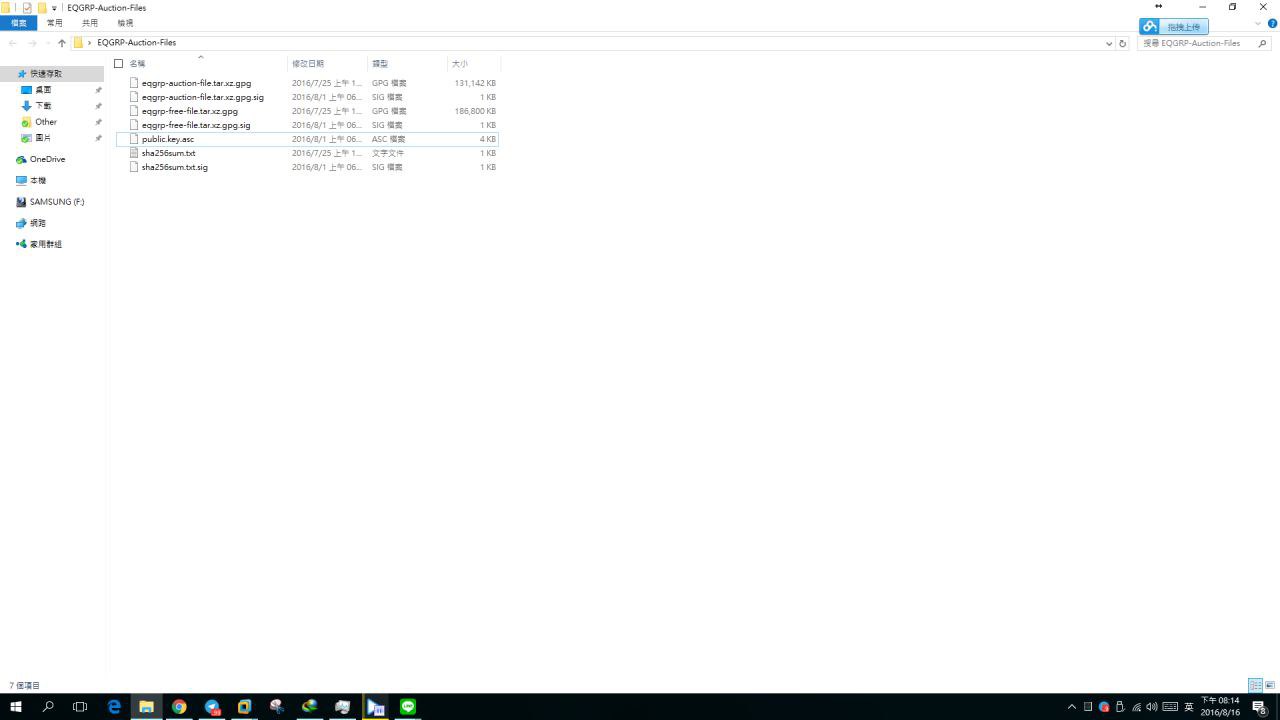Open 桌面 in the navigation pane
The image size is (1280, 720).
tap(43, 90)
